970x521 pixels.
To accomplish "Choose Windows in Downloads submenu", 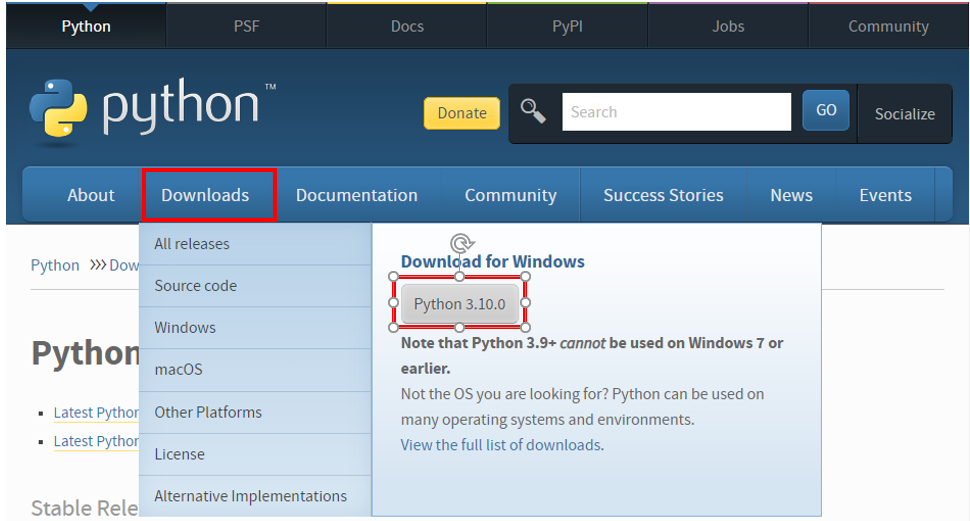I will click(x=255, y=327).
